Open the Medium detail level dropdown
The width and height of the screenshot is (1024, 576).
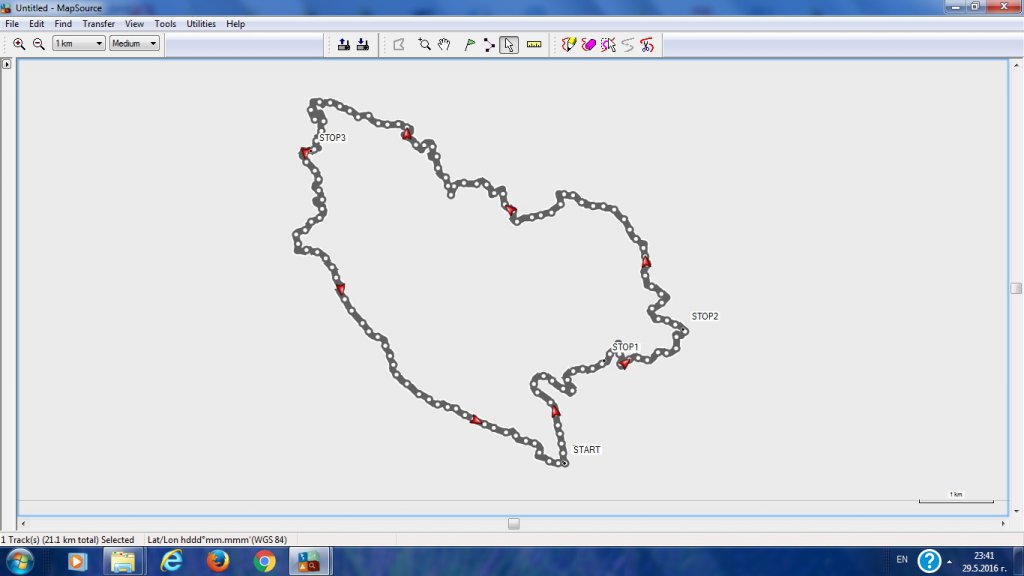coord(134,44)
